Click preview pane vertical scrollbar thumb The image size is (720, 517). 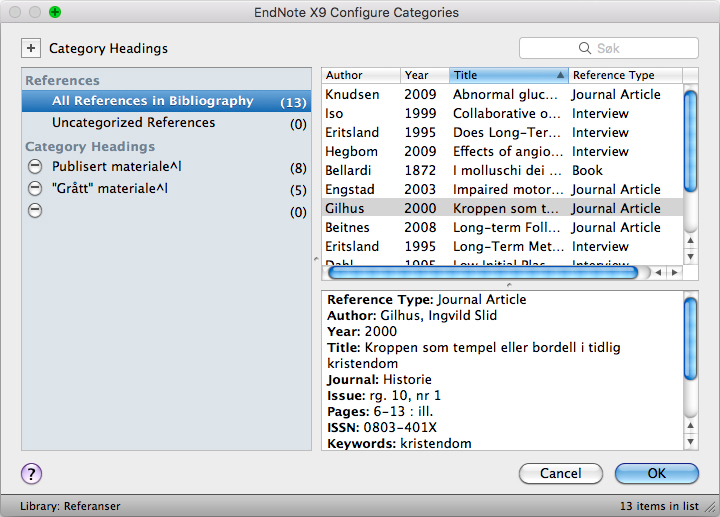coord(690,339)
